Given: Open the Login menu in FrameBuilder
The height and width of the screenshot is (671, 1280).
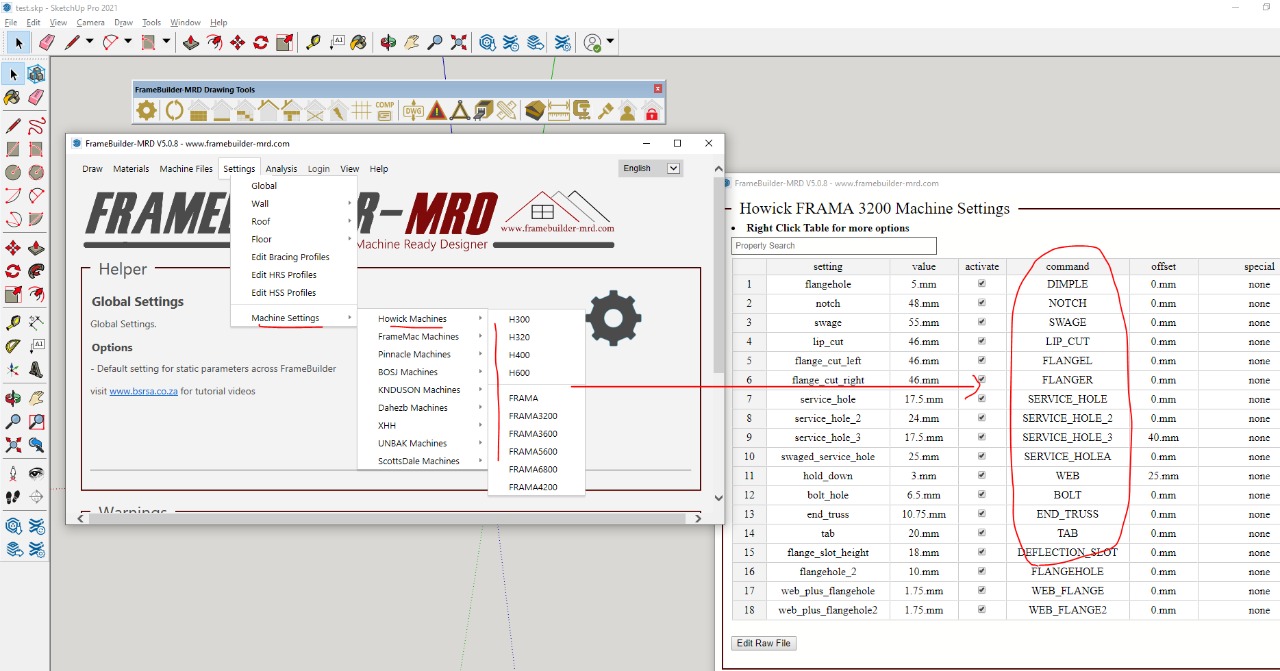Looking at the screenshot, I should tap(319, 169).
